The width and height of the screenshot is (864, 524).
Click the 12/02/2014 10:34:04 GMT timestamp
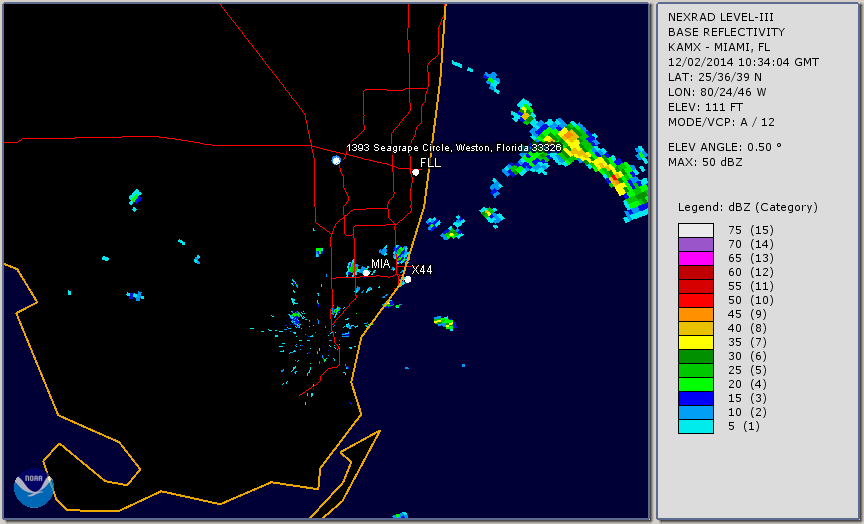743,62
